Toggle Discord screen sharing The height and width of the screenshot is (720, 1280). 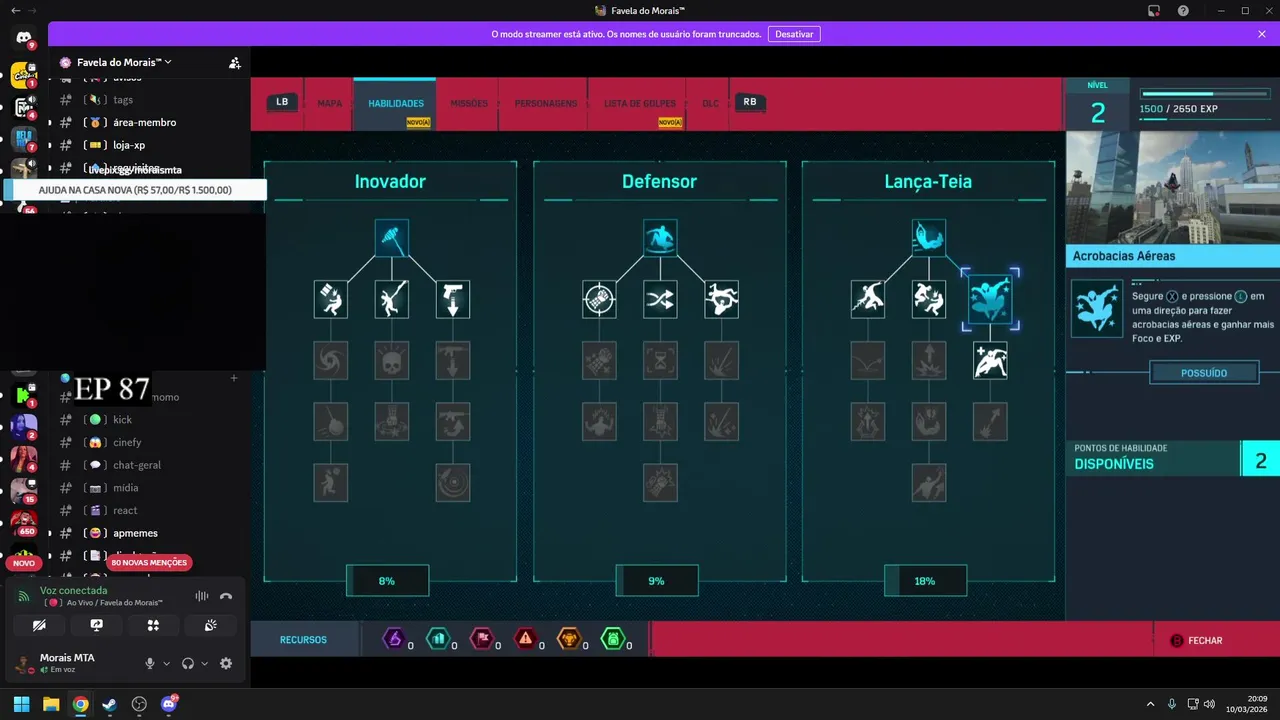[96, 625]
